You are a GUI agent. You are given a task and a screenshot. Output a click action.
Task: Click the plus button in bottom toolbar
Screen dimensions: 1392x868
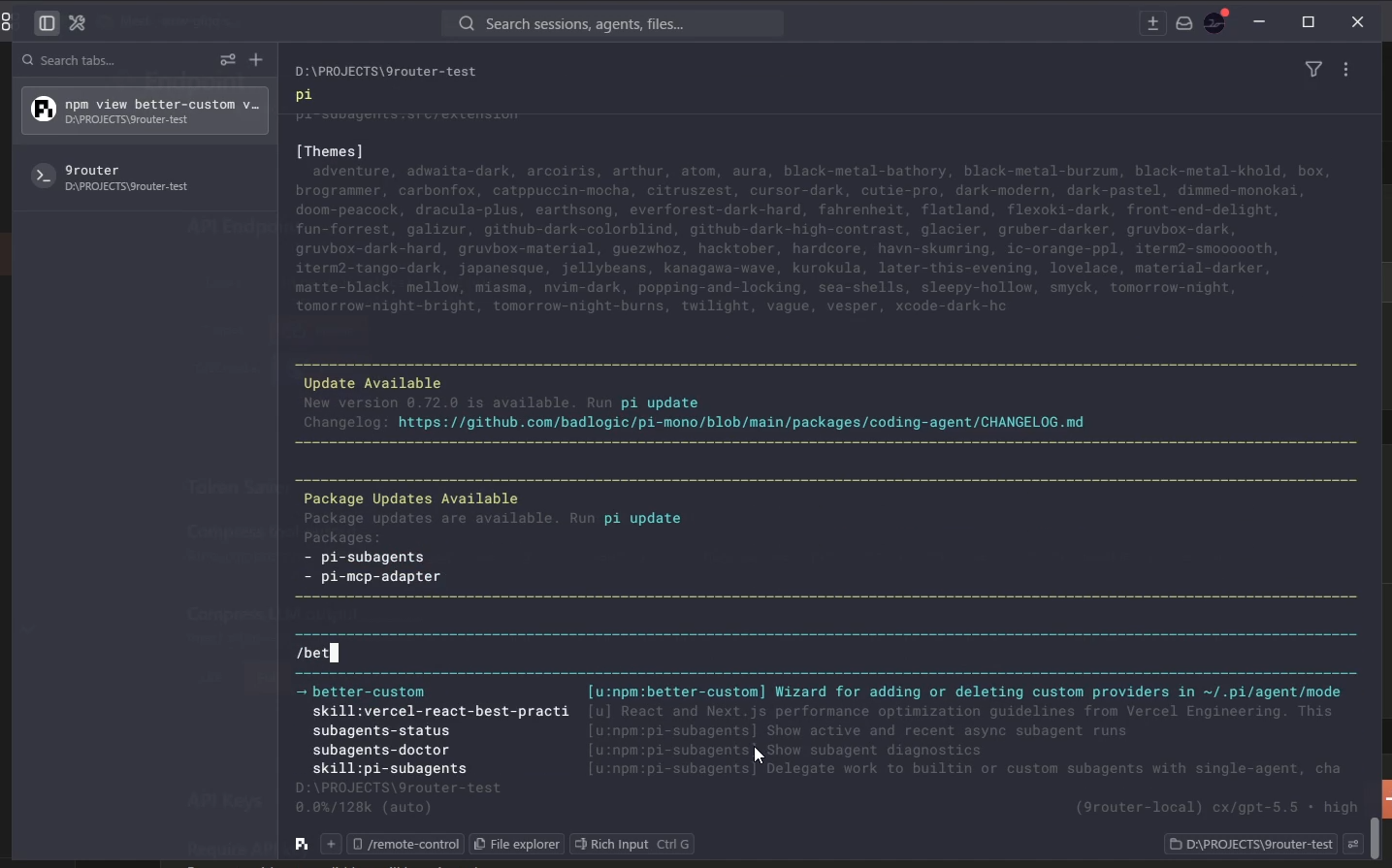332,845
